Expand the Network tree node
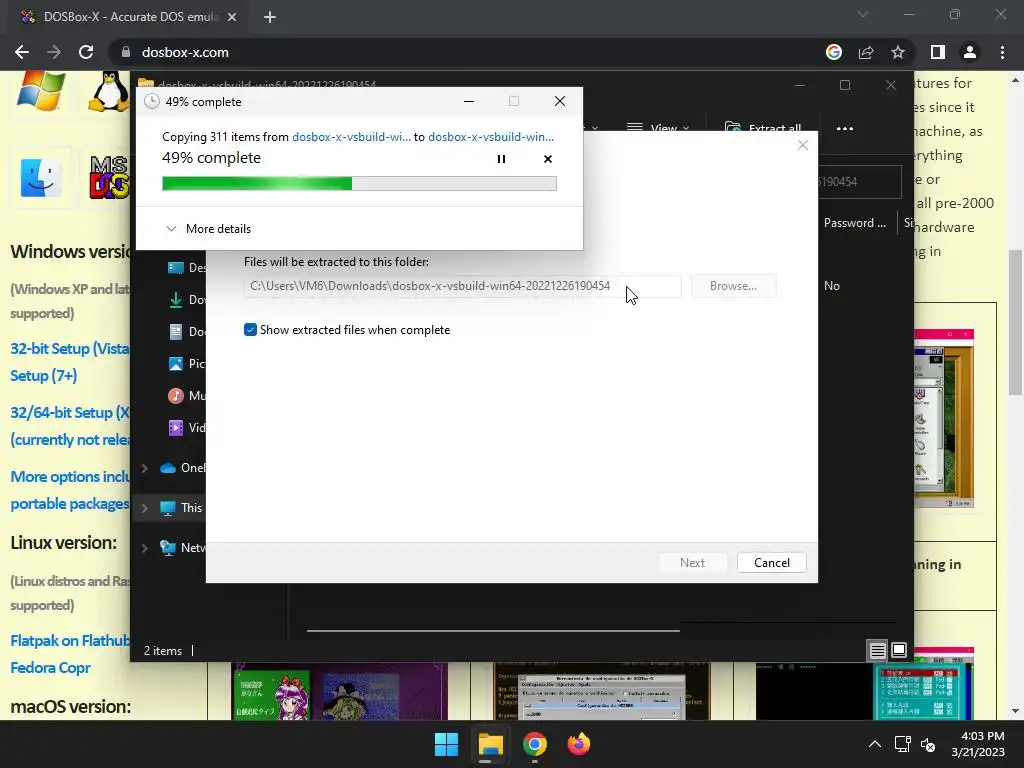This screenshot has height=768, width=1024. [145, 548]
